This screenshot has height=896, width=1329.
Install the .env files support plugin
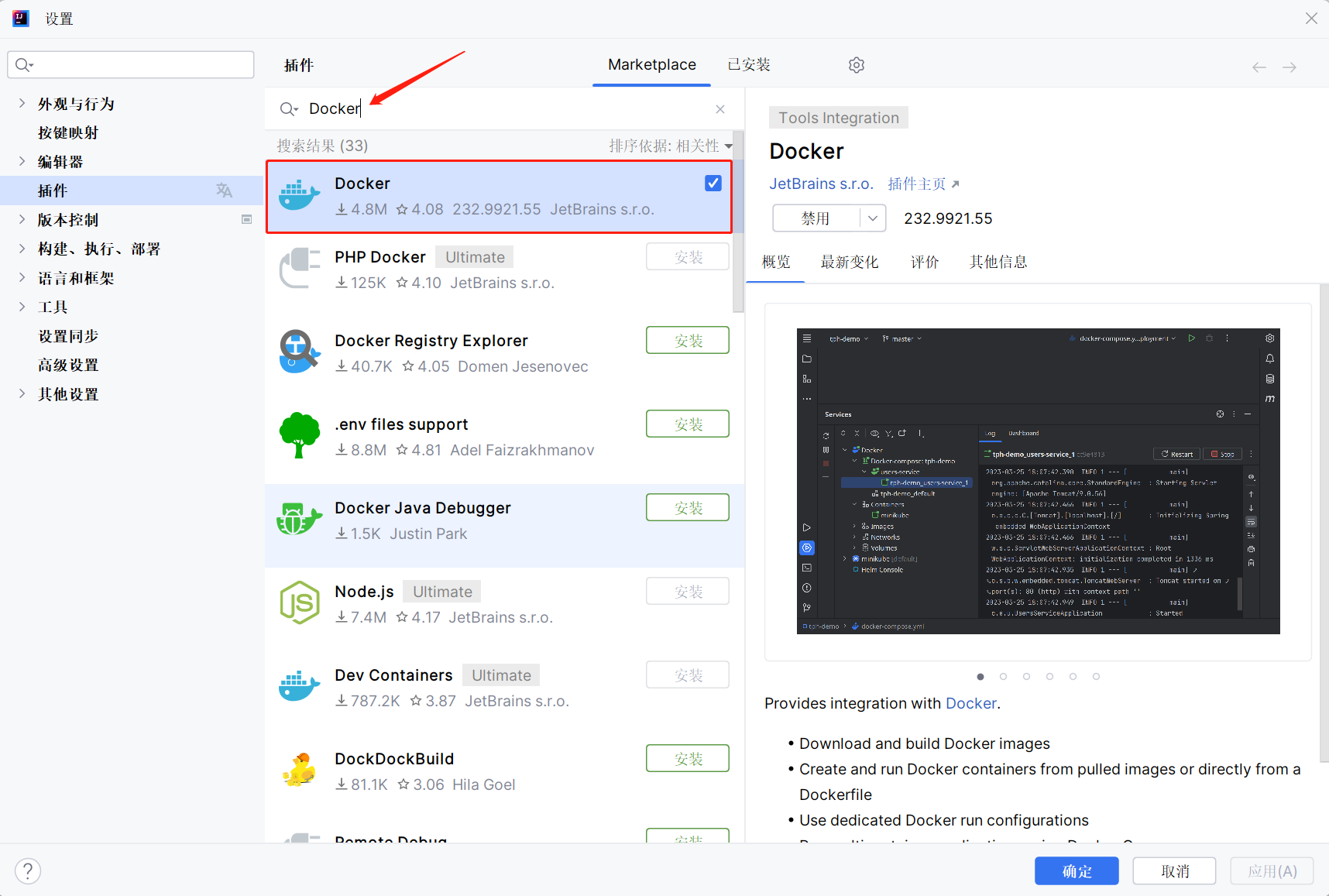click(x=688, y=424)
